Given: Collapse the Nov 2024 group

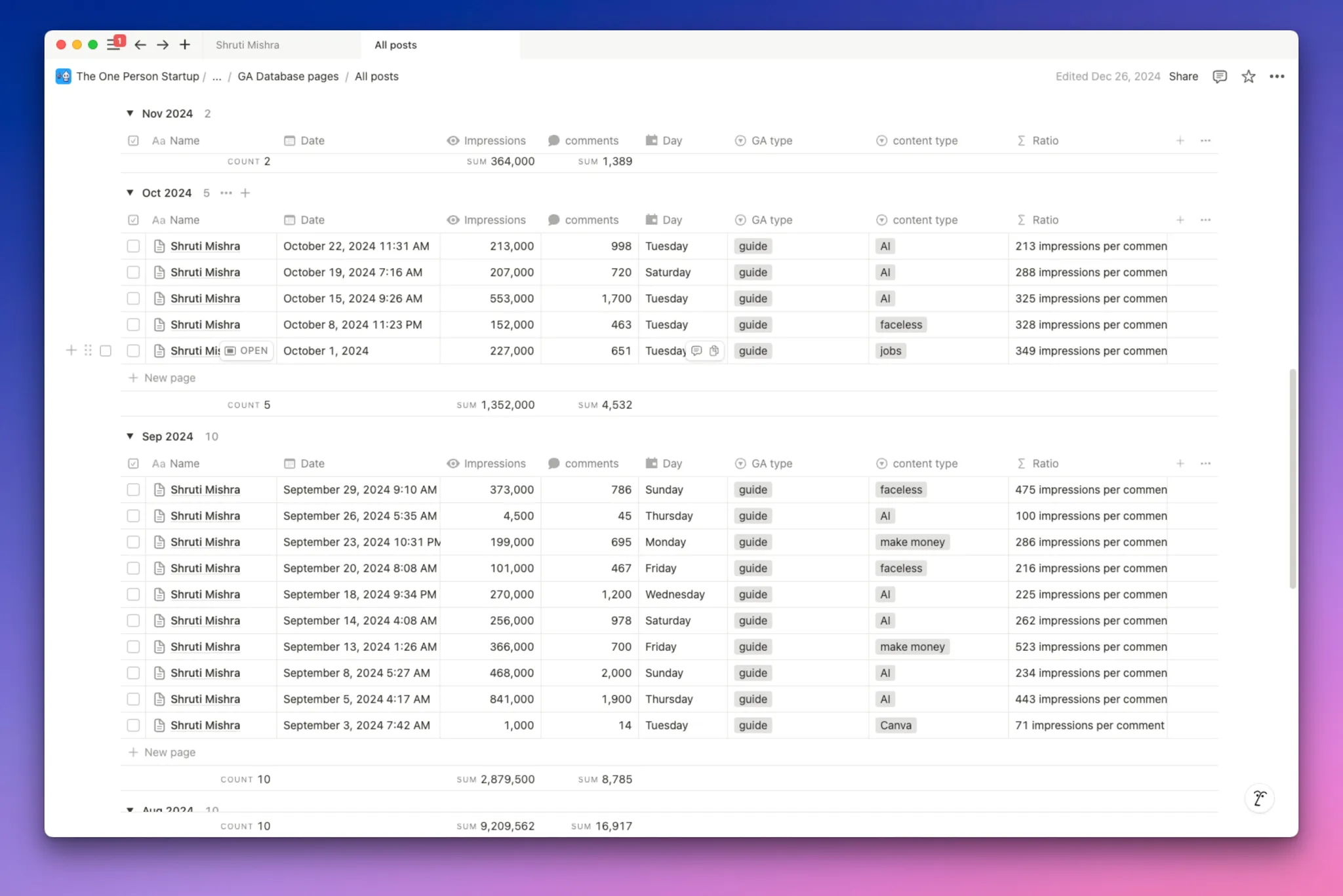Looking at the screenshot, I should point(130,113).
